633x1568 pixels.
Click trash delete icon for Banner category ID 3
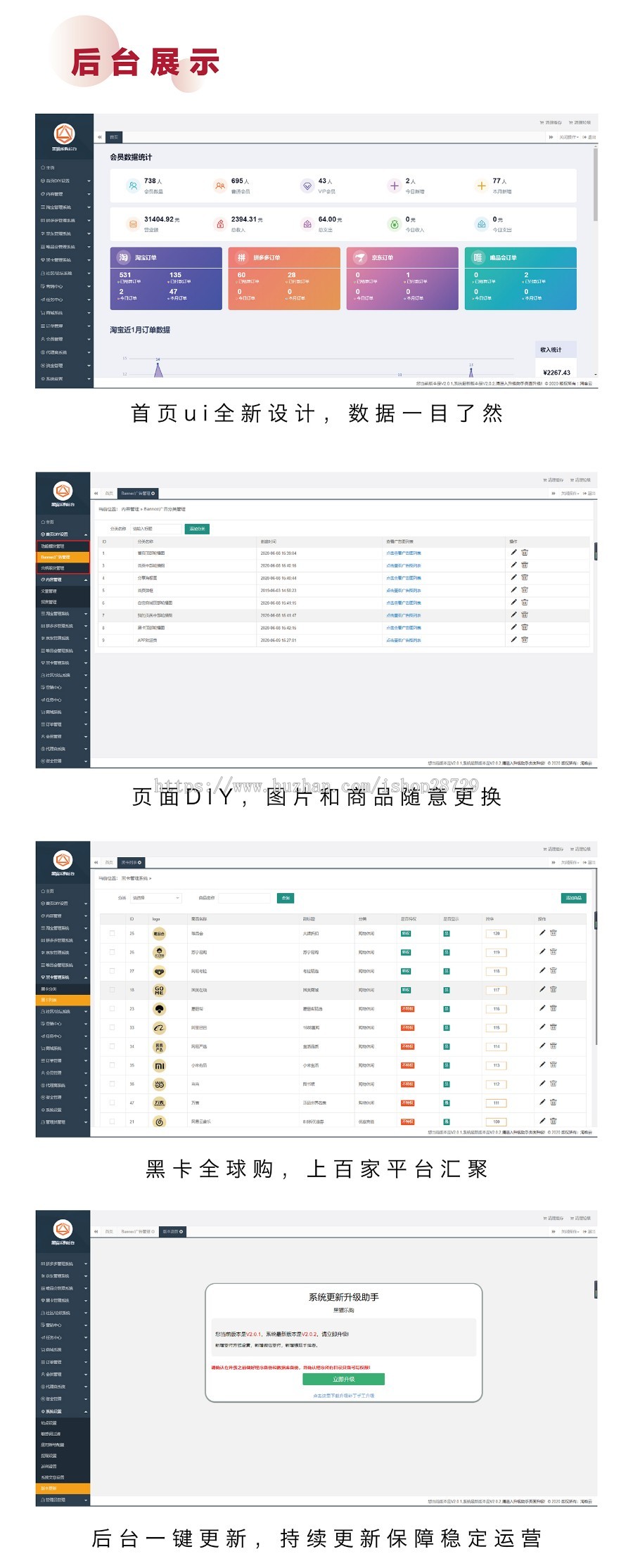525,565
